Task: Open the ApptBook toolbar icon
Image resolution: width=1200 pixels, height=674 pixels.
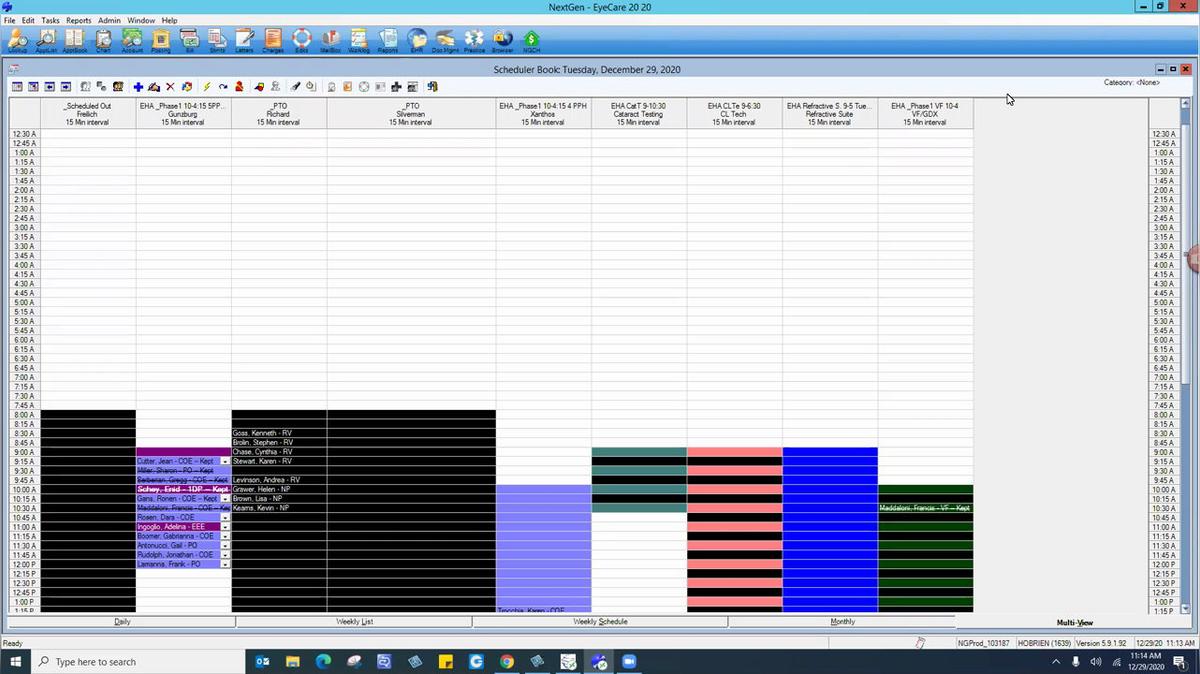Action: point(75,40)
